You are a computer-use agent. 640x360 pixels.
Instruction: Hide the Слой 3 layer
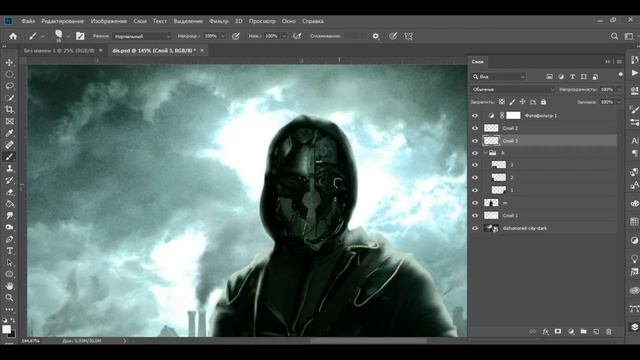tap(475, 141)
